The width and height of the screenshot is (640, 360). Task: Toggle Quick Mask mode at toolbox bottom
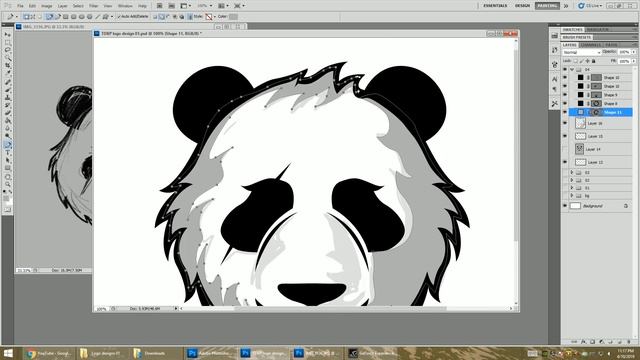[7, 209]
